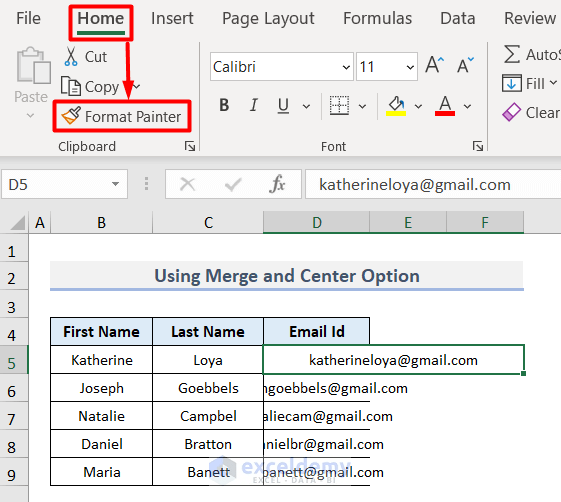Apply borders with the Borders icon
This screenshot has width=561, height=502.
pos(339,106)
